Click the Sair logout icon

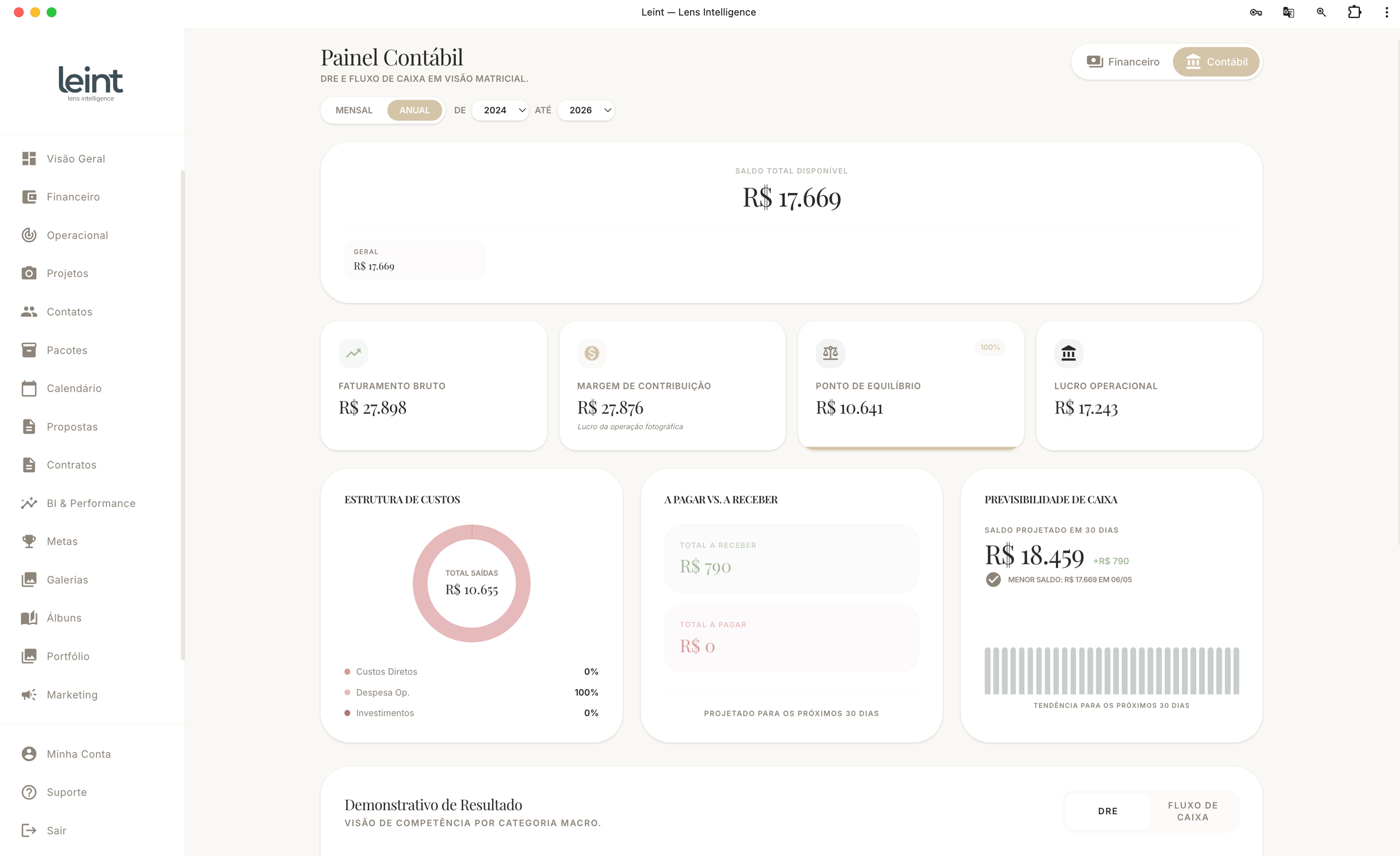pyautogui.click(x=29, y=830)
